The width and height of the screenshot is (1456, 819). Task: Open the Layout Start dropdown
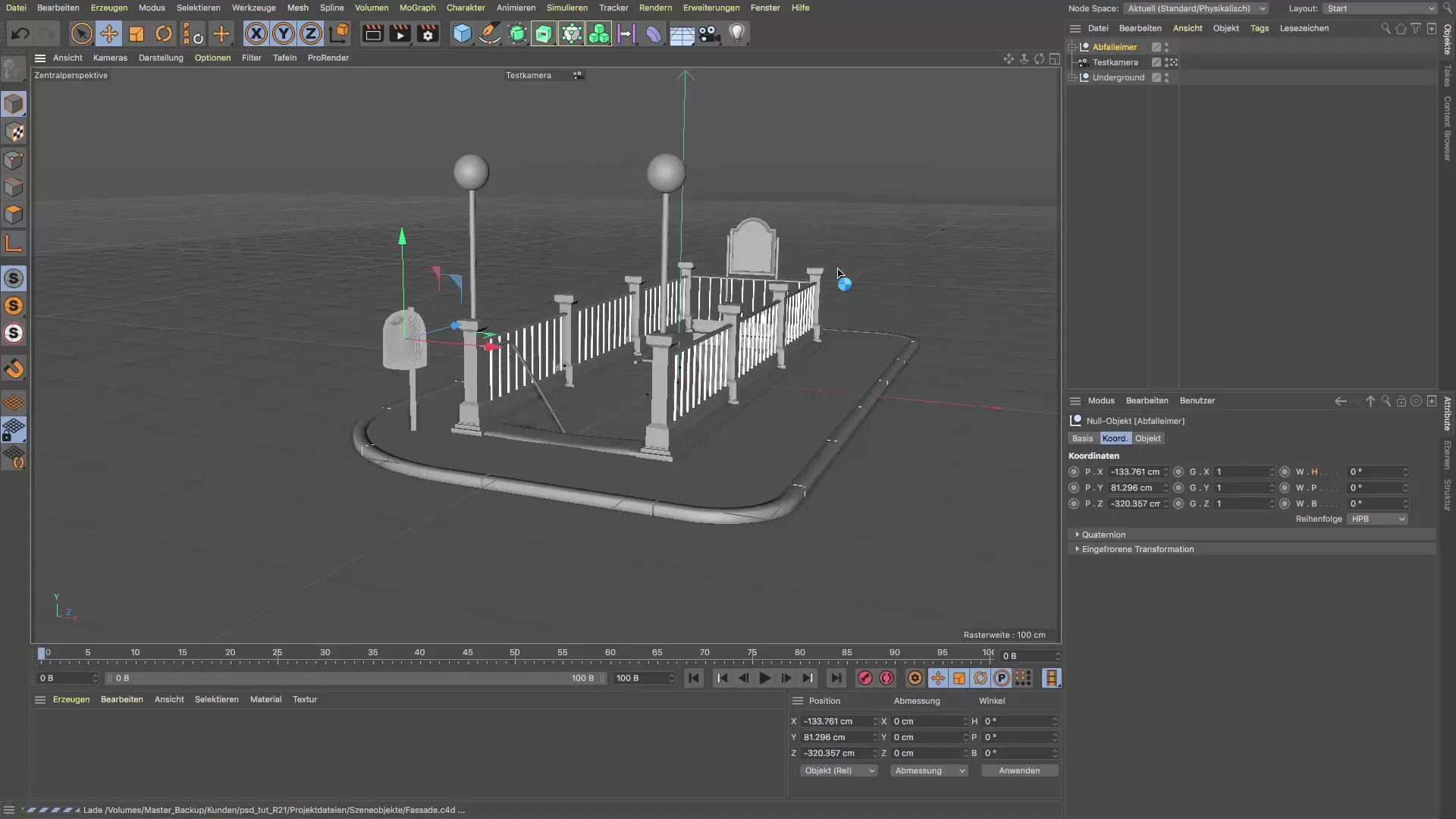pyautogui.click(x=1380, y=8)
